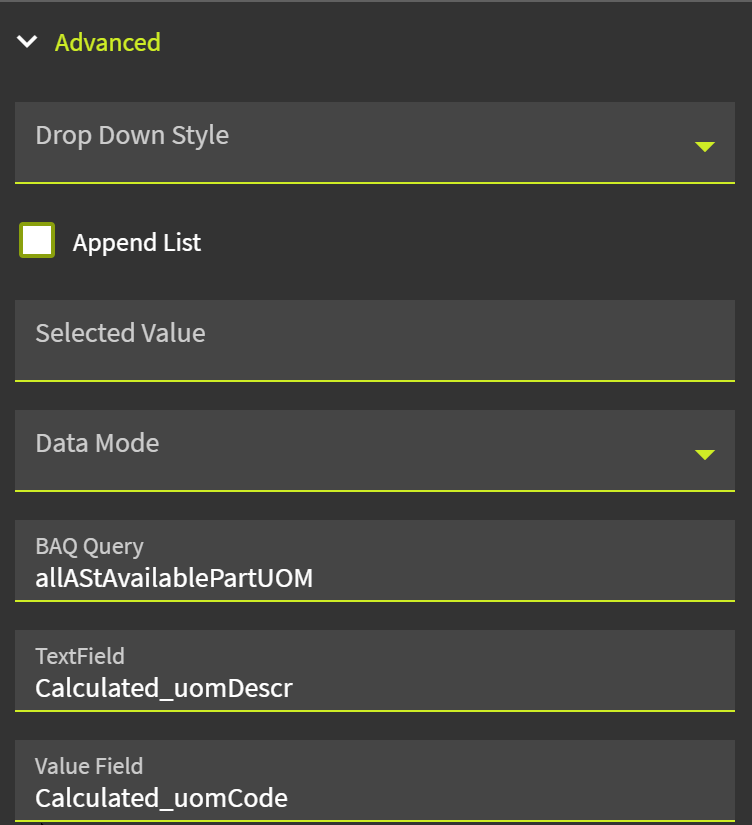Click the Advanced section heading

tap(107, 42)
